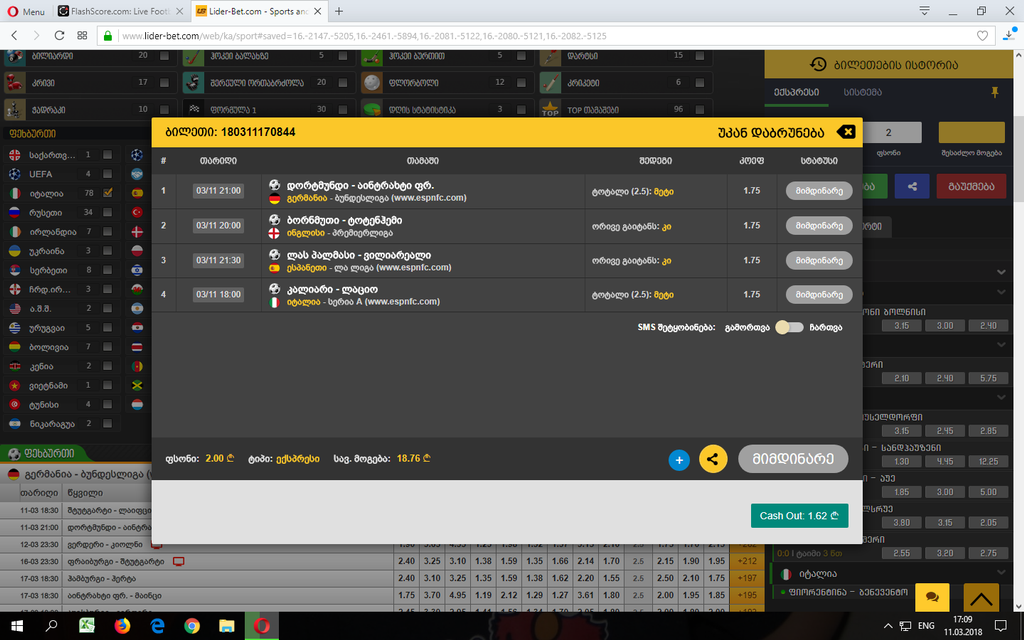Show hidden system tray icons chevron
This screenshot has width=1024, height=640.
coord(887,626)
